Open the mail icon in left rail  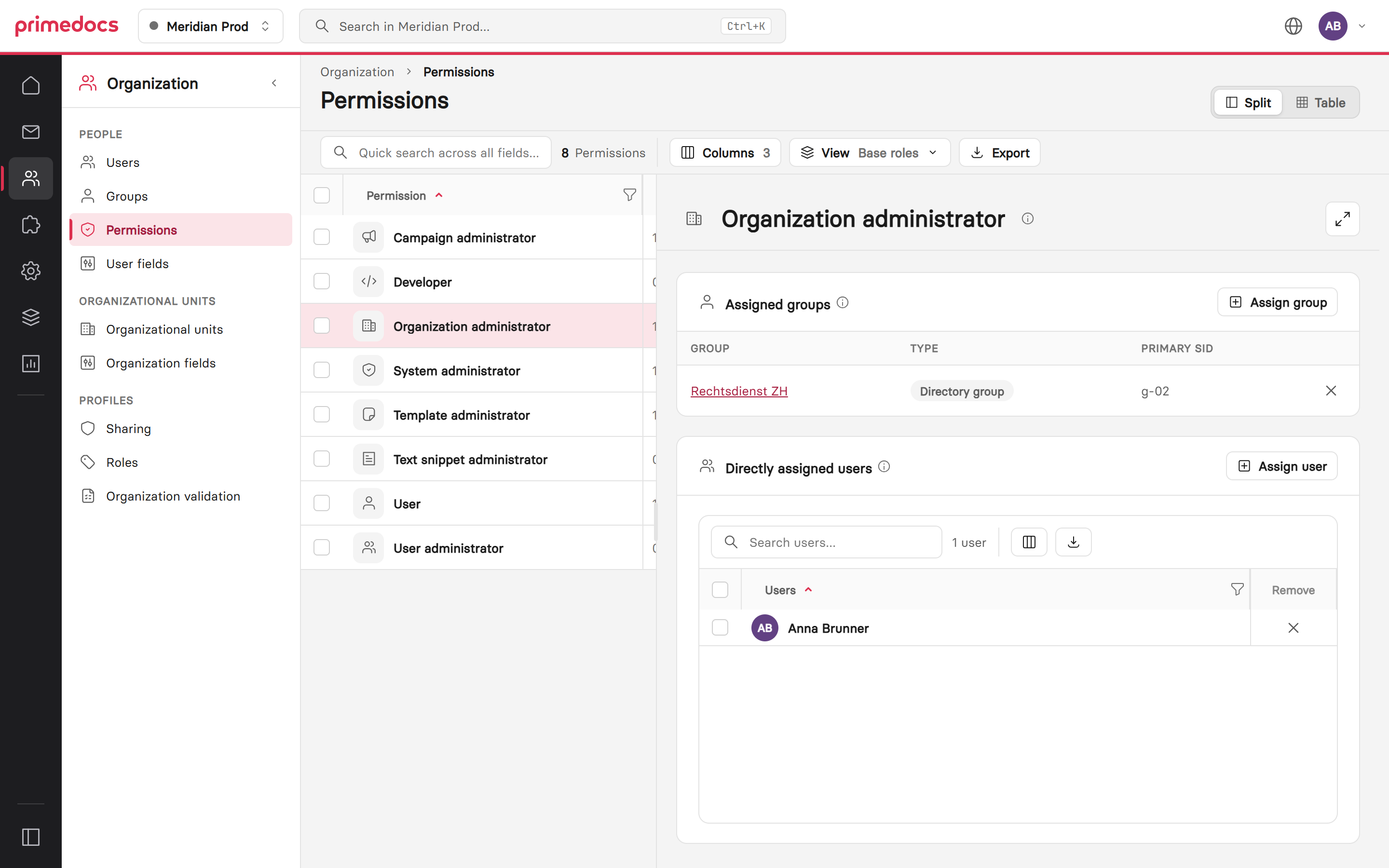(x=30, y=132)
